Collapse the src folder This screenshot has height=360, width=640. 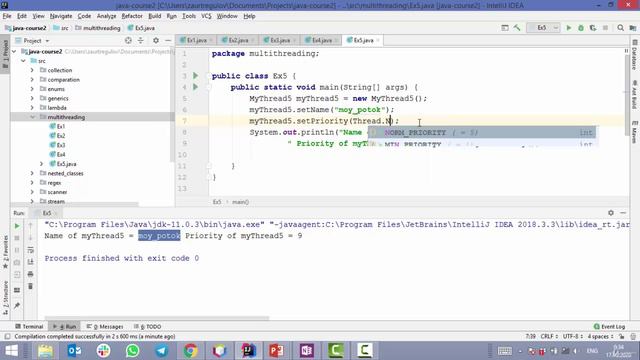[x=23, y=61]
